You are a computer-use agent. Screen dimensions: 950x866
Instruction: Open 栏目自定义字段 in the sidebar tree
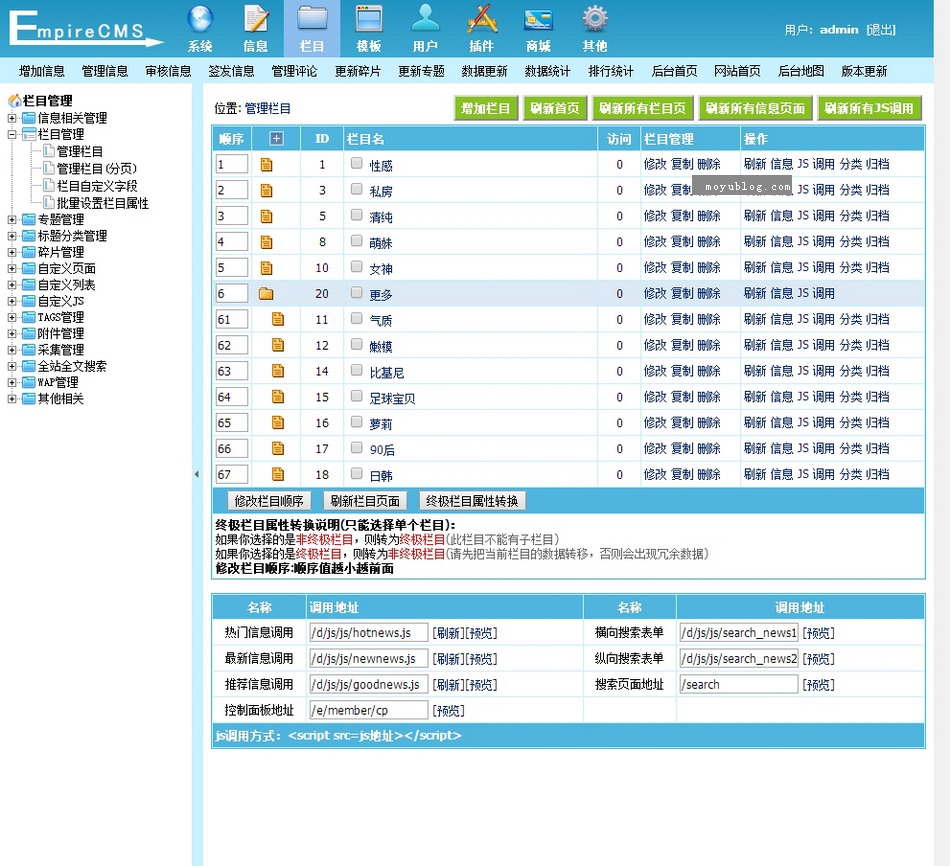97,185
